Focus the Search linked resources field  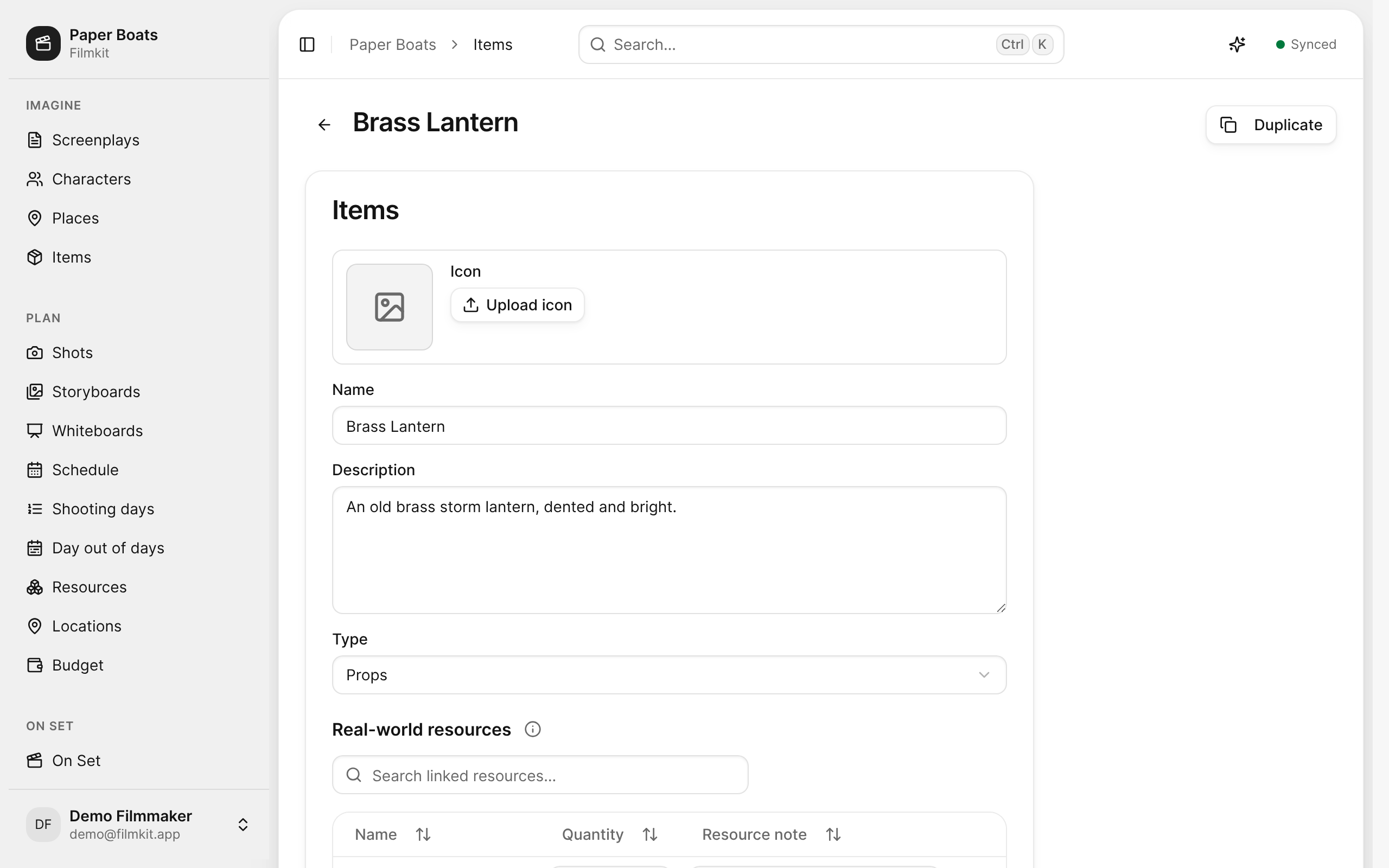point(540,775)
